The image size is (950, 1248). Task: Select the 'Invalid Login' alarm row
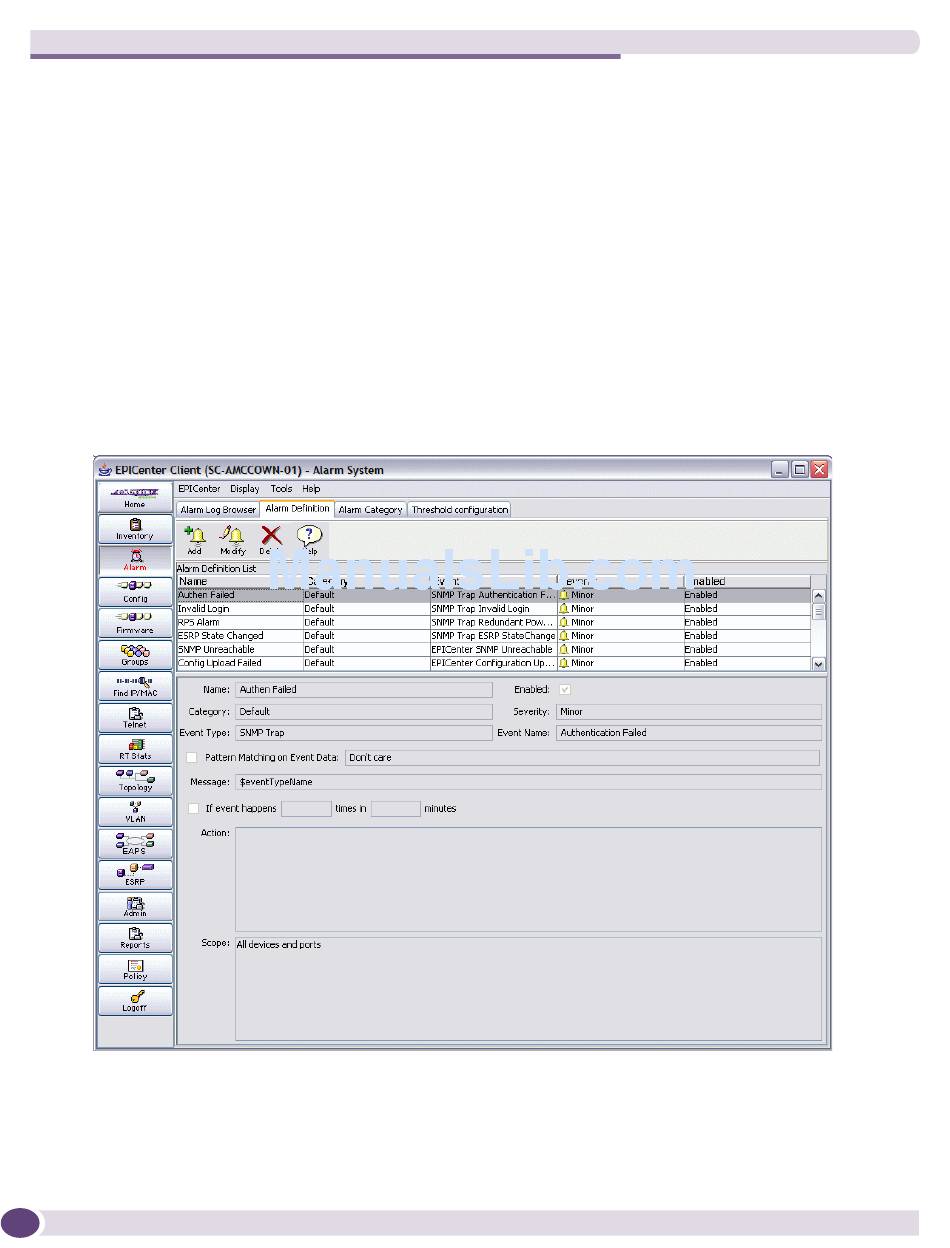[494, 609]
